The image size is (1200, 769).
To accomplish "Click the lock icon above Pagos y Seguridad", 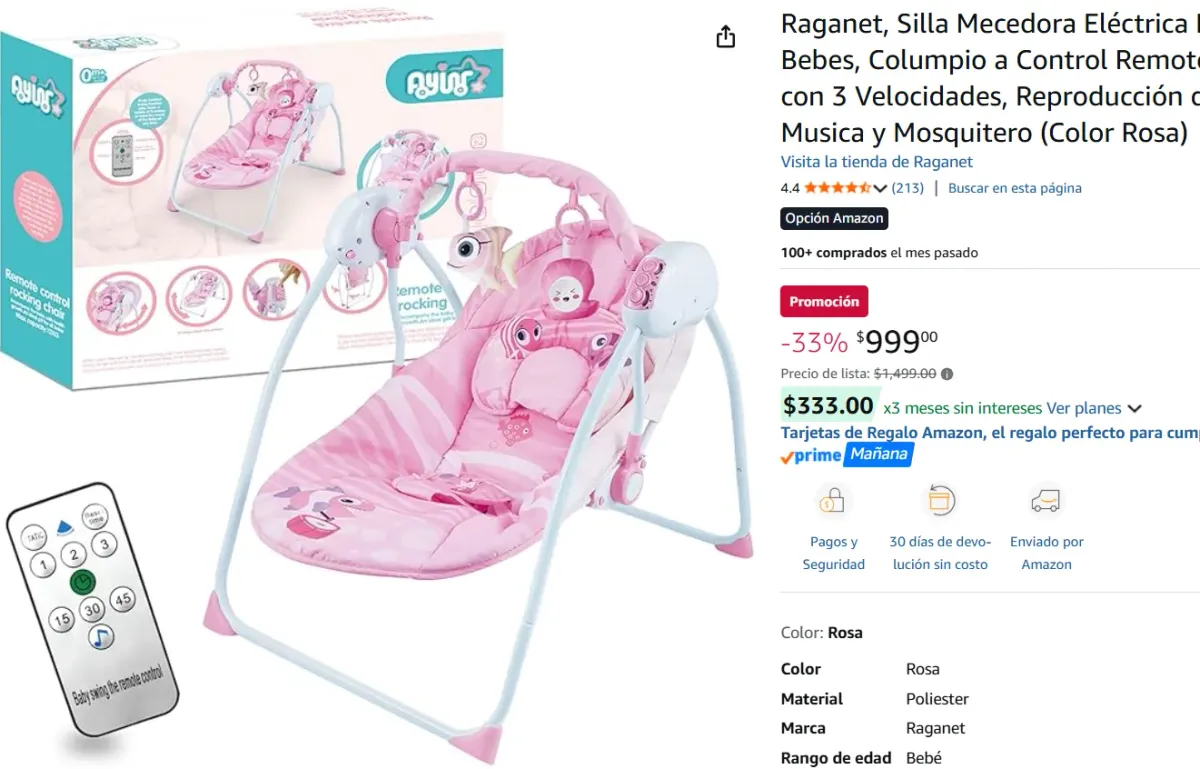I will click(835, 501).
